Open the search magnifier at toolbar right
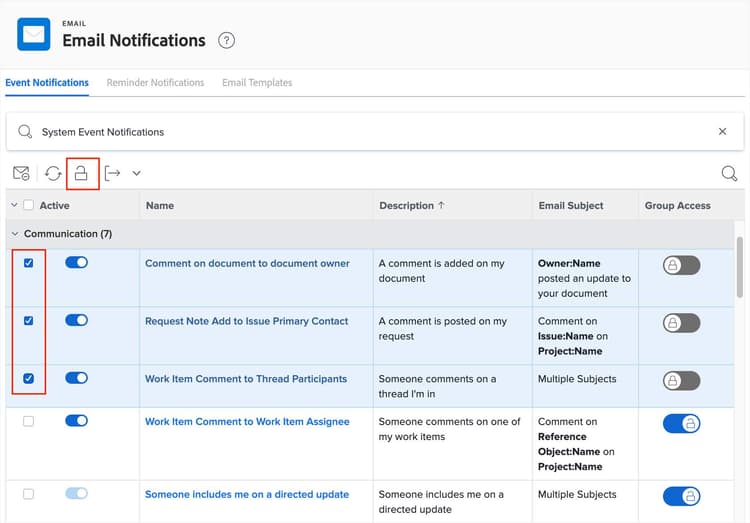Screen dimensions: 750x523 tap(729, 174)
